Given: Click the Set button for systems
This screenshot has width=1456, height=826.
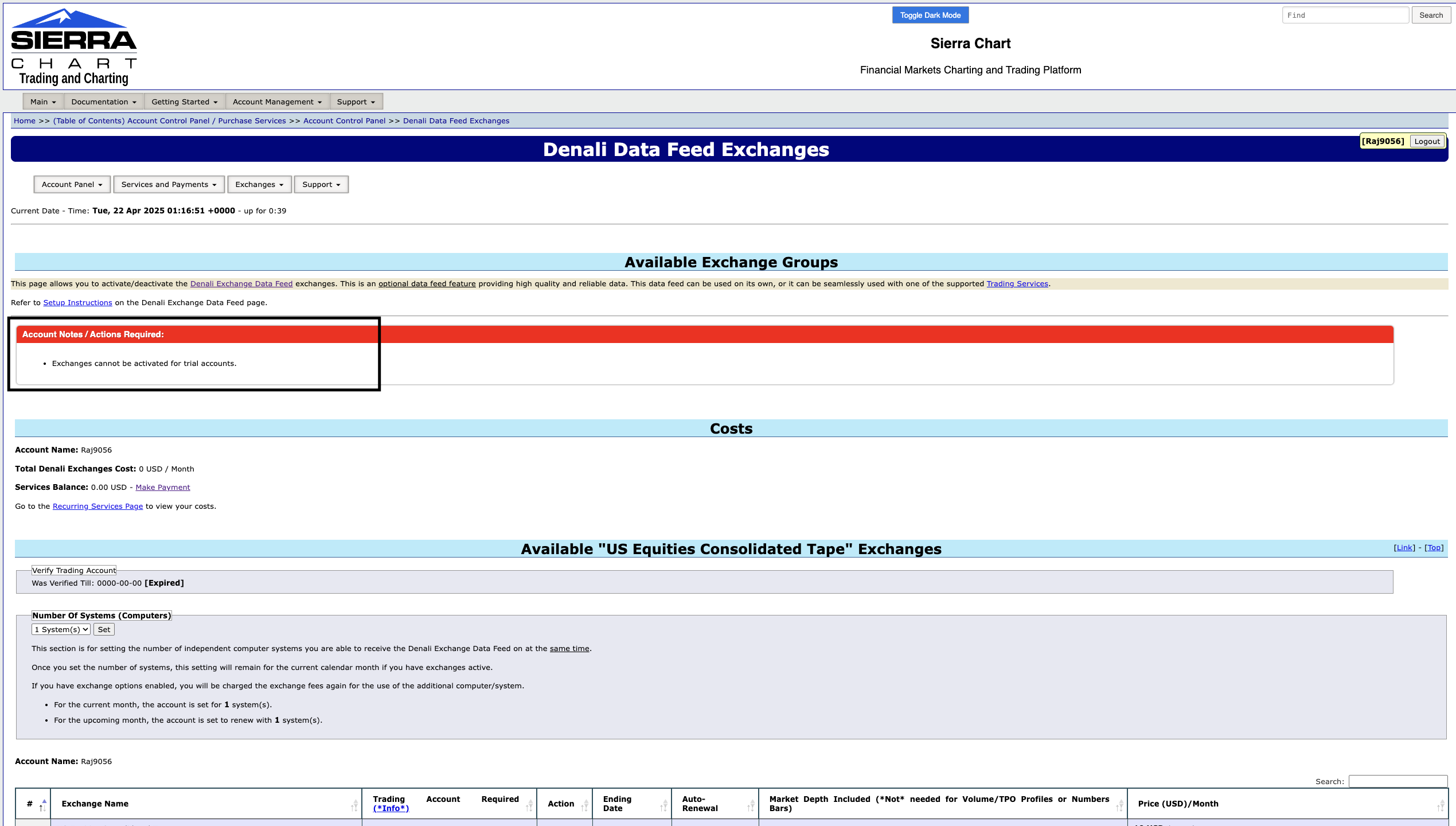Looking at the screenshot, I should pos(104,629).
